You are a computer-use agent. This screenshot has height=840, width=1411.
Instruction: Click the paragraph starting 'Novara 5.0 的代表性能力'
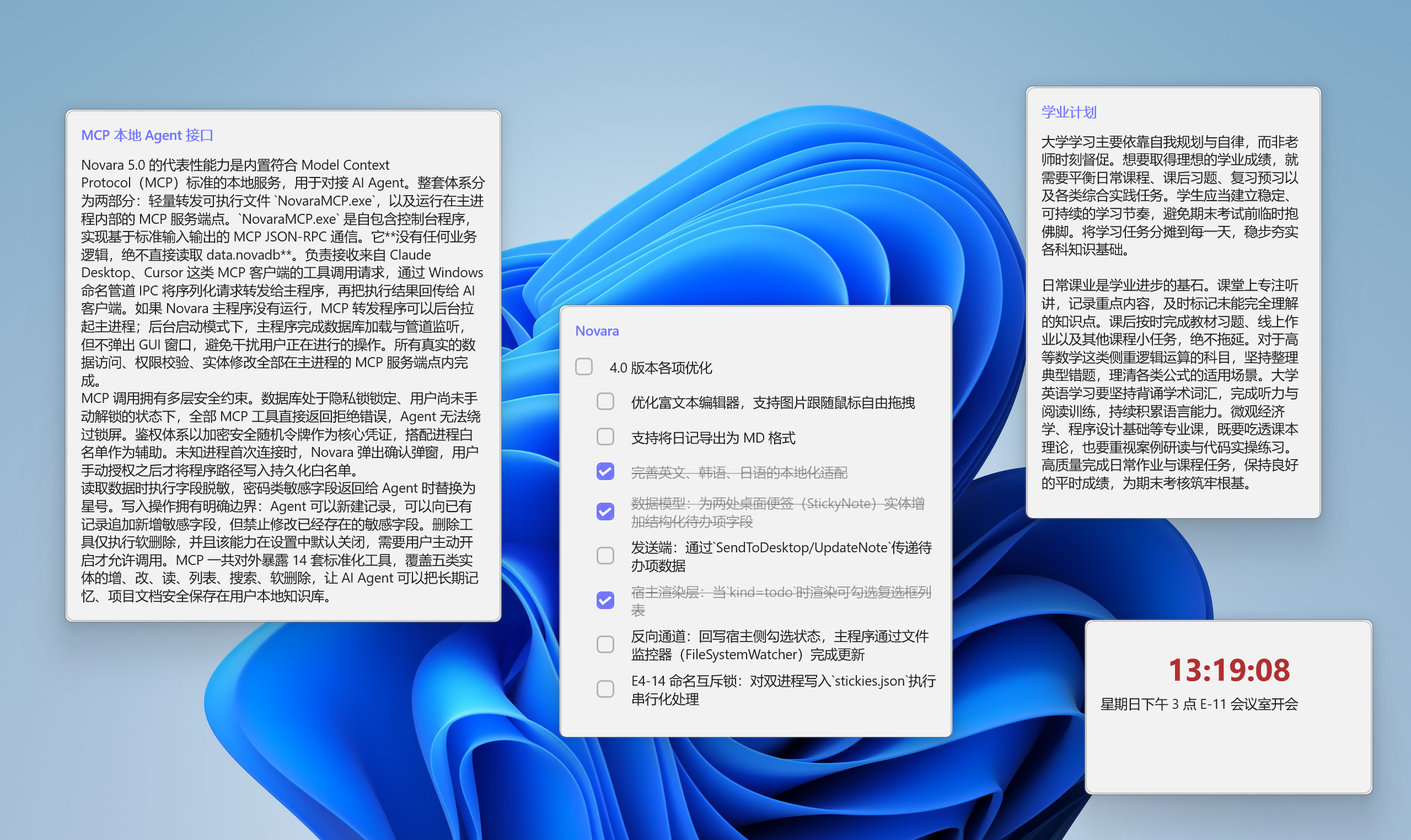(282, 272)
